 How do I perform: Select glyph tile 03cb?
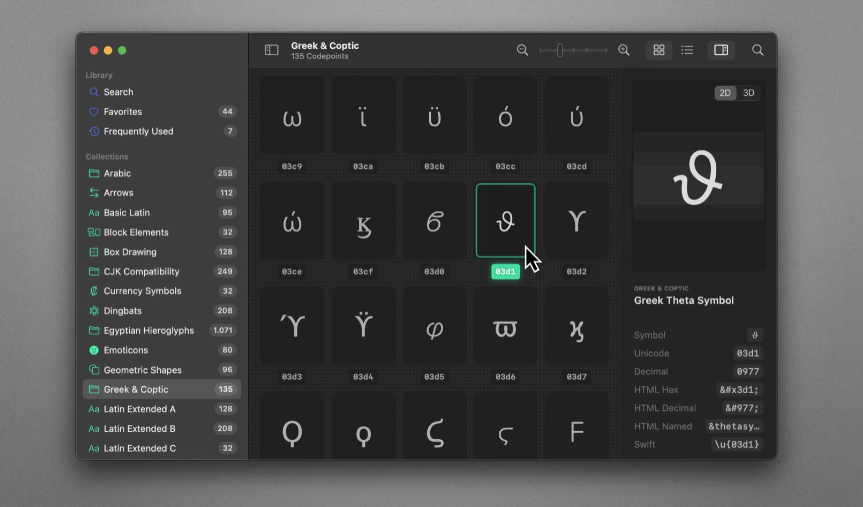click(434, 116)
